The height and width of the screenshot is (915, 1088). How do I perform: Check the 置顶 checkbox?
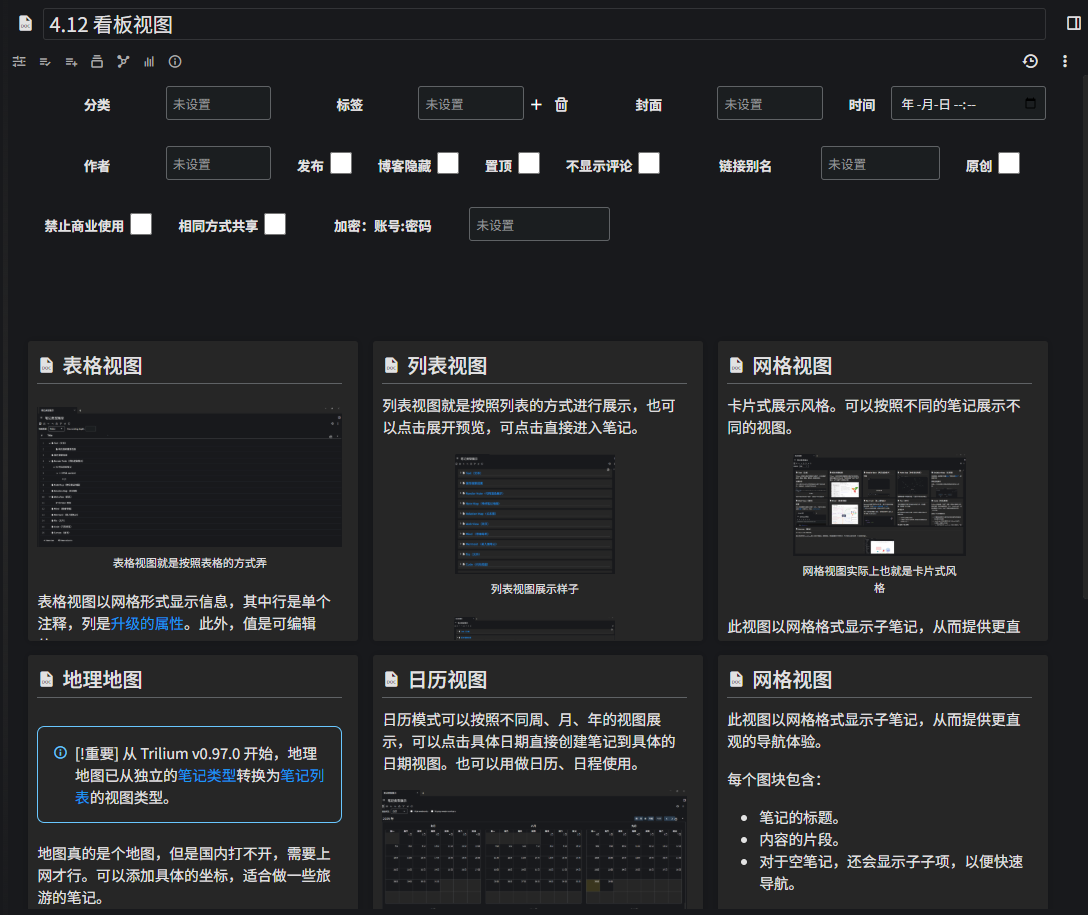click(529, 163)
